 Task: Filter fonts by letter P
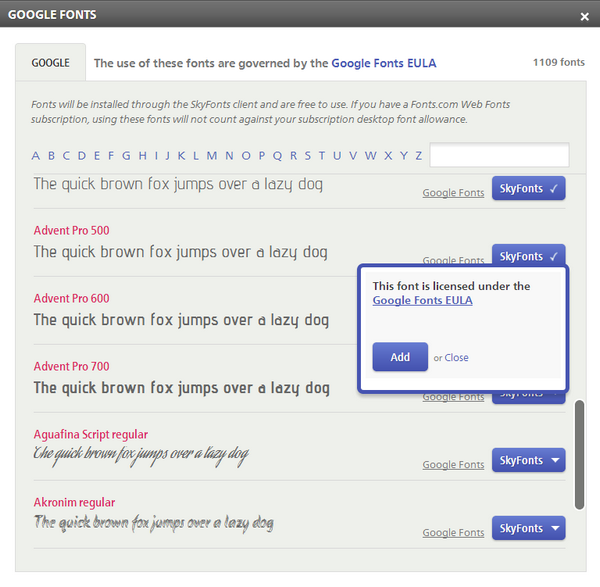pos(262,156)
